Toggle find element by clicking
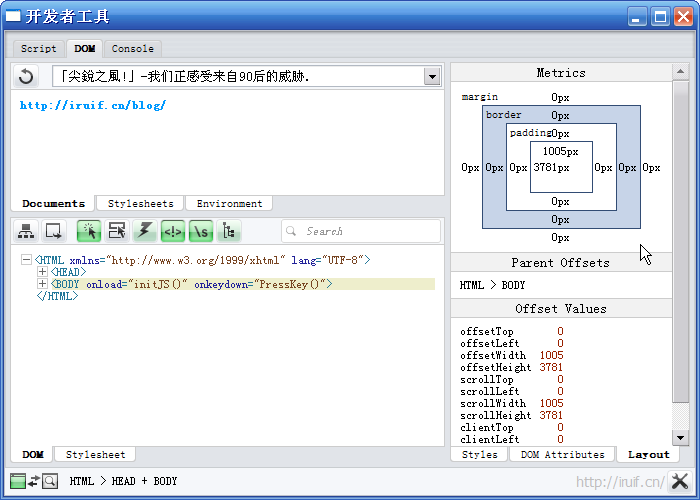Screen dimensions: 700x500 [x=89, y=231]
